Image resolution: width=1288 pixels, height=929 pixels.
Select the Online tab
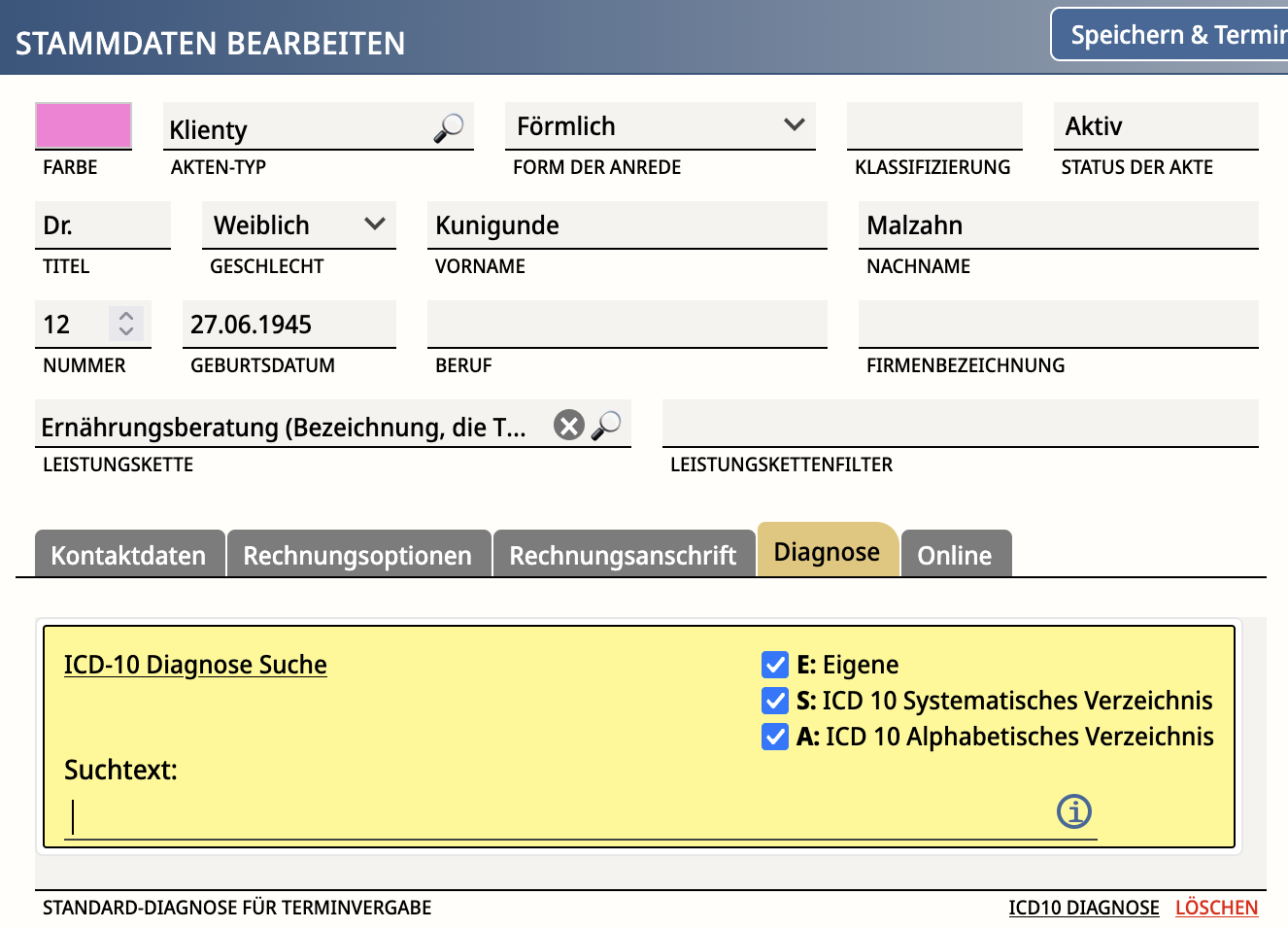[955, 555]
